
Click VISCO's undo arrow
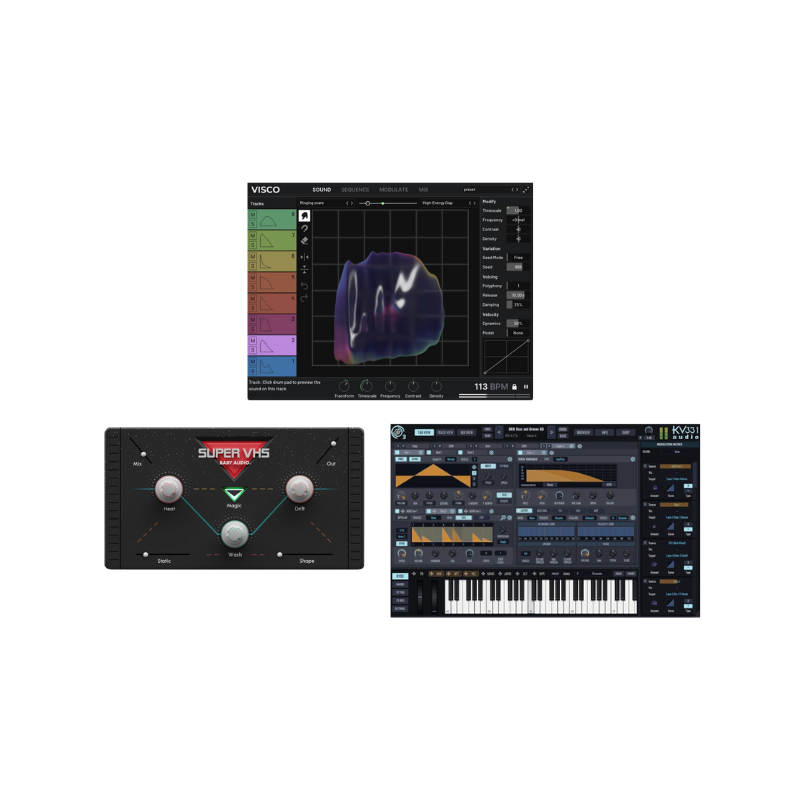click(305, 286)
